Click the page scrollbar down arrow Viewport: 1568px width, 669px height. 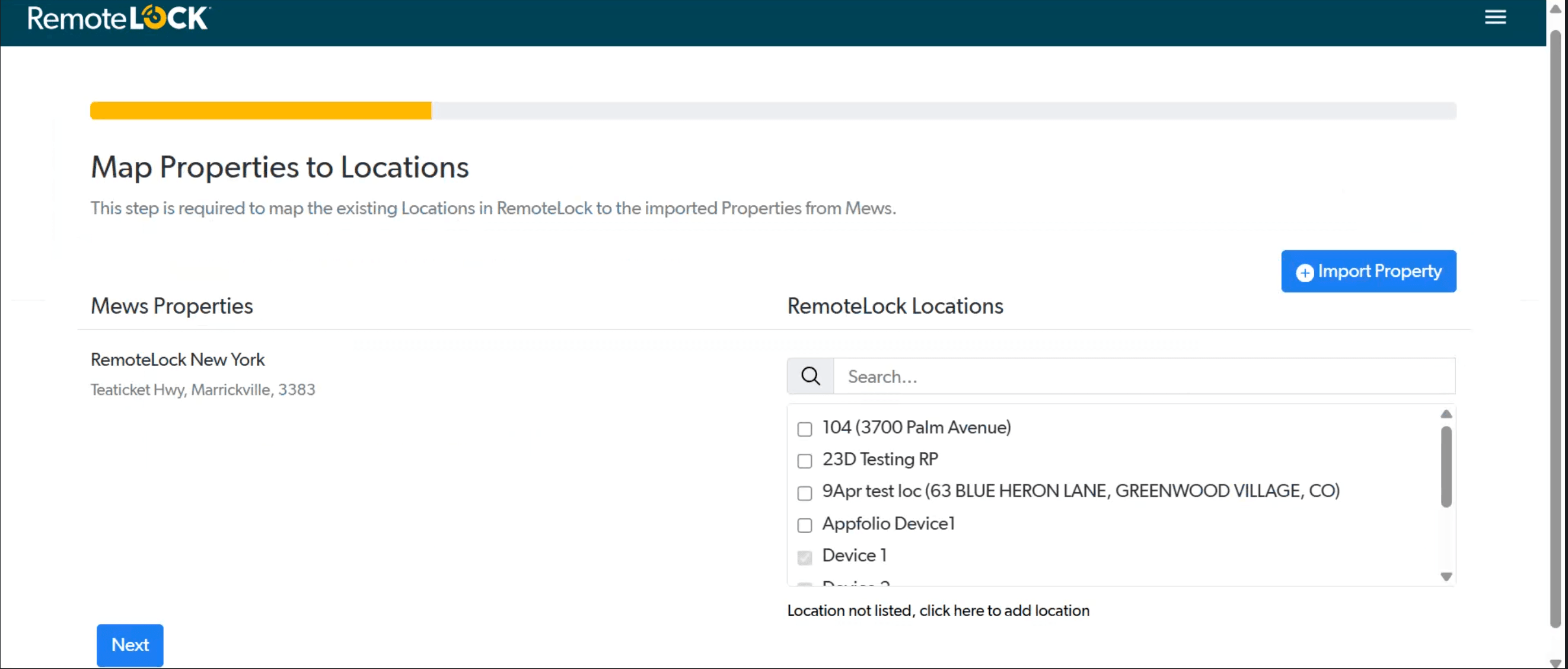click(x=1555, y=663)
